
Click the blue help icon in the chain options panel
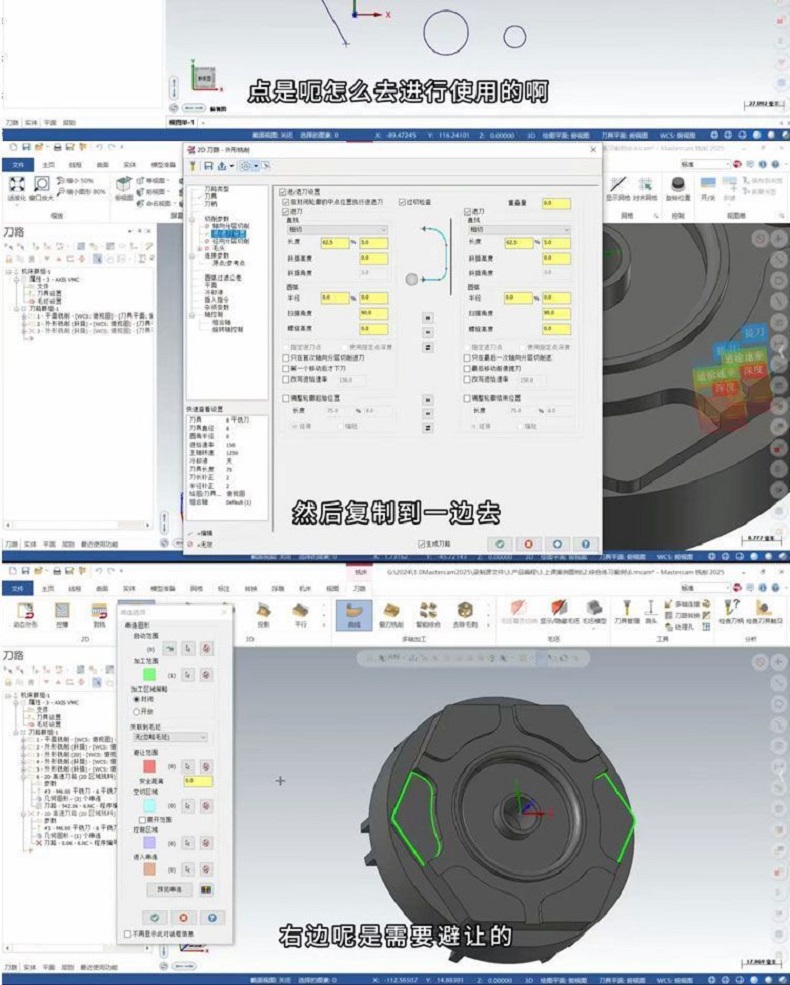[x=211, y=917]
